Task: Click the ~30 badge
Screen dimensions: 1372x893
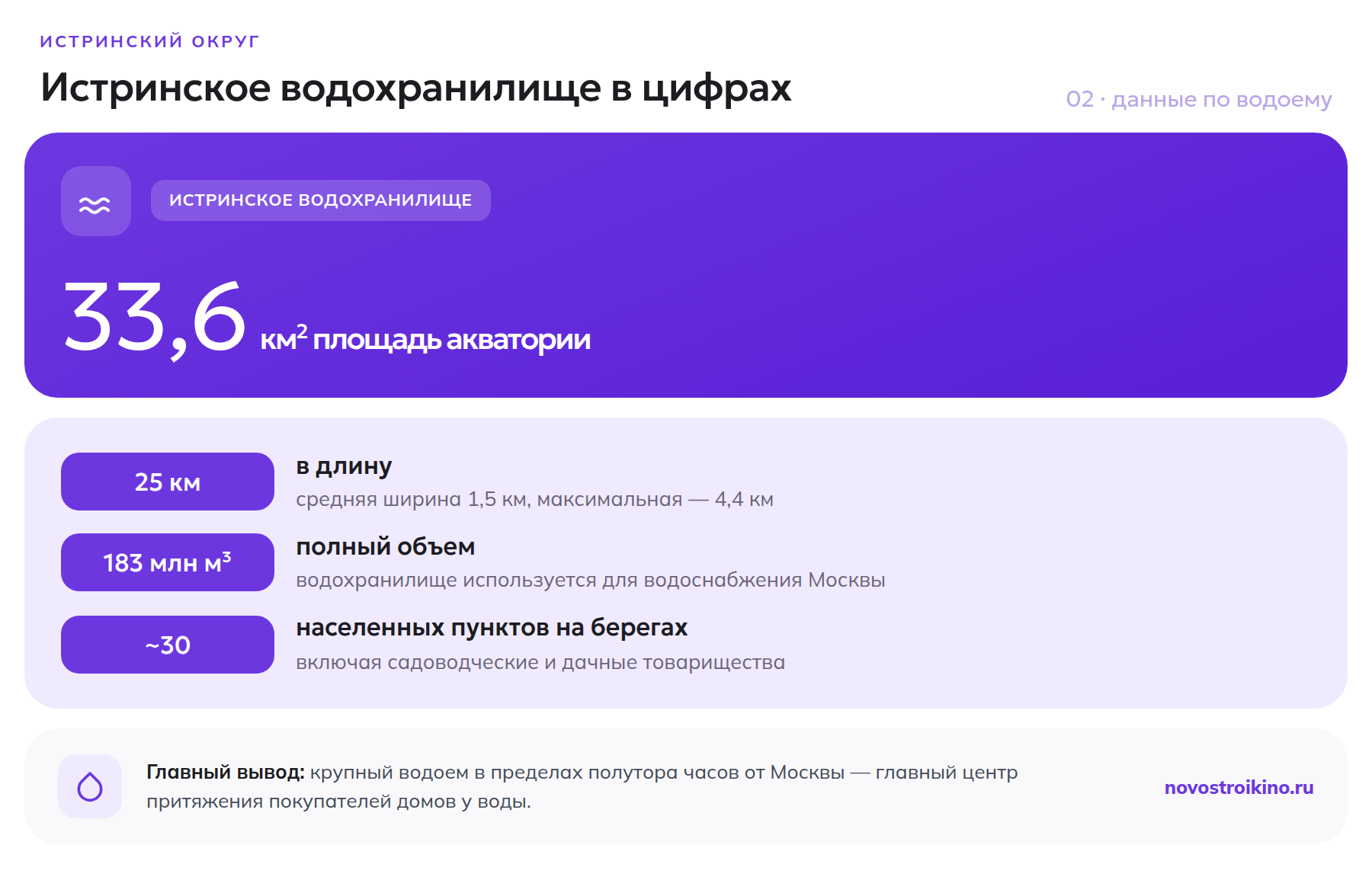Action: point(168,645)
